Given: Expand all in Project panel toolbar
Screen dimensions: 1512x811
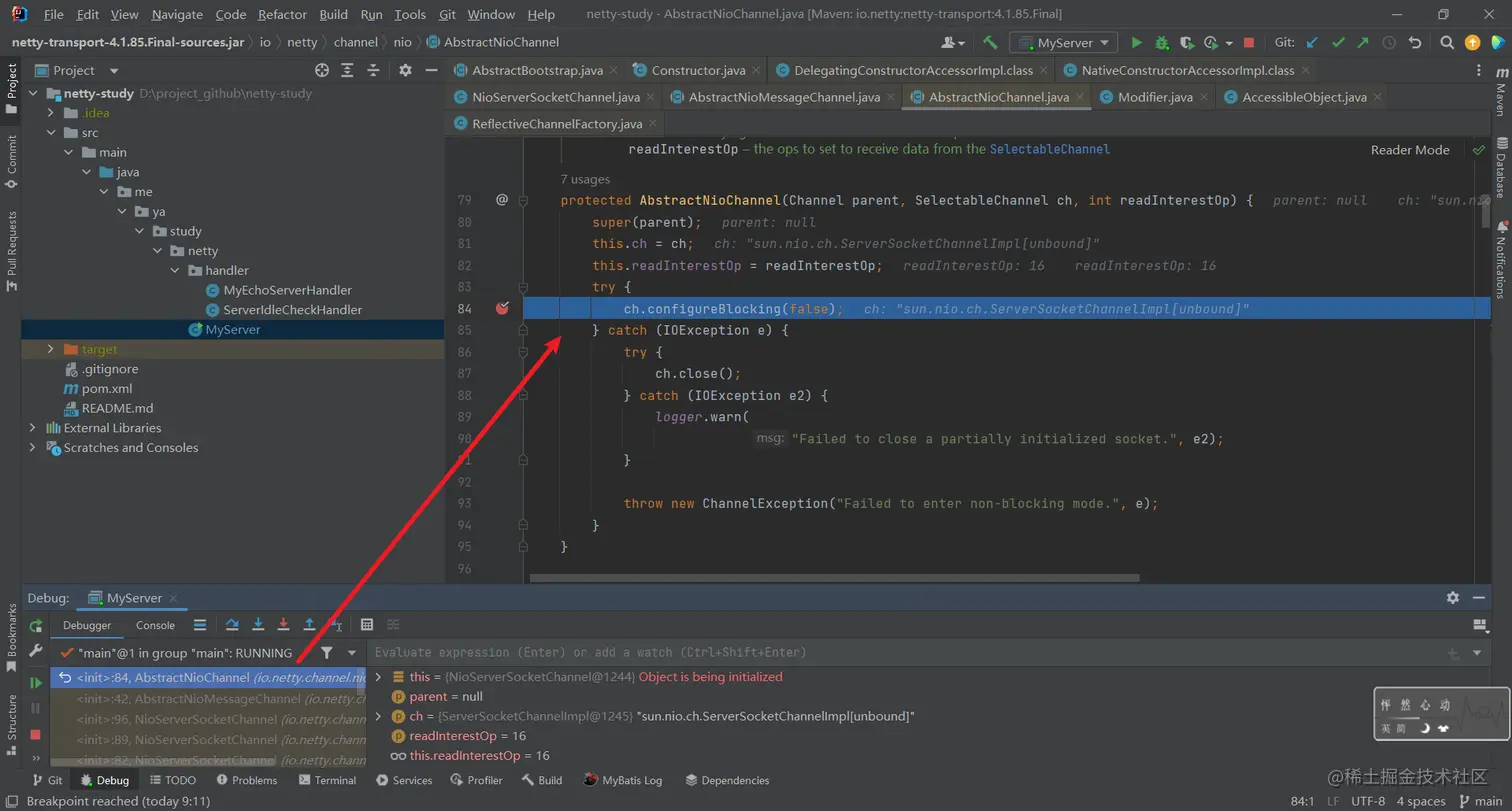Looking at the screenshot, I should [347, 70].
